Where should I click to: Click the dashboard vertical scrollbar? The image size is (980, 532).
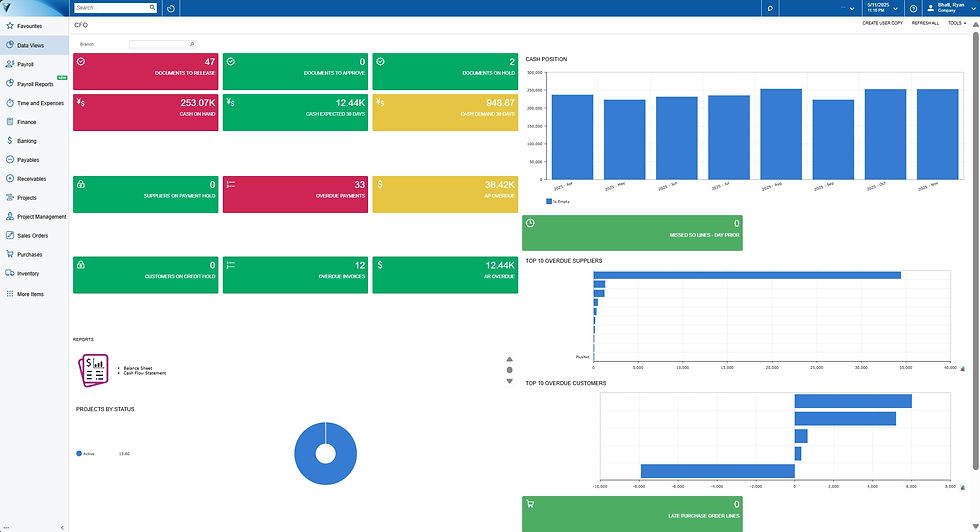pos(975,250)
